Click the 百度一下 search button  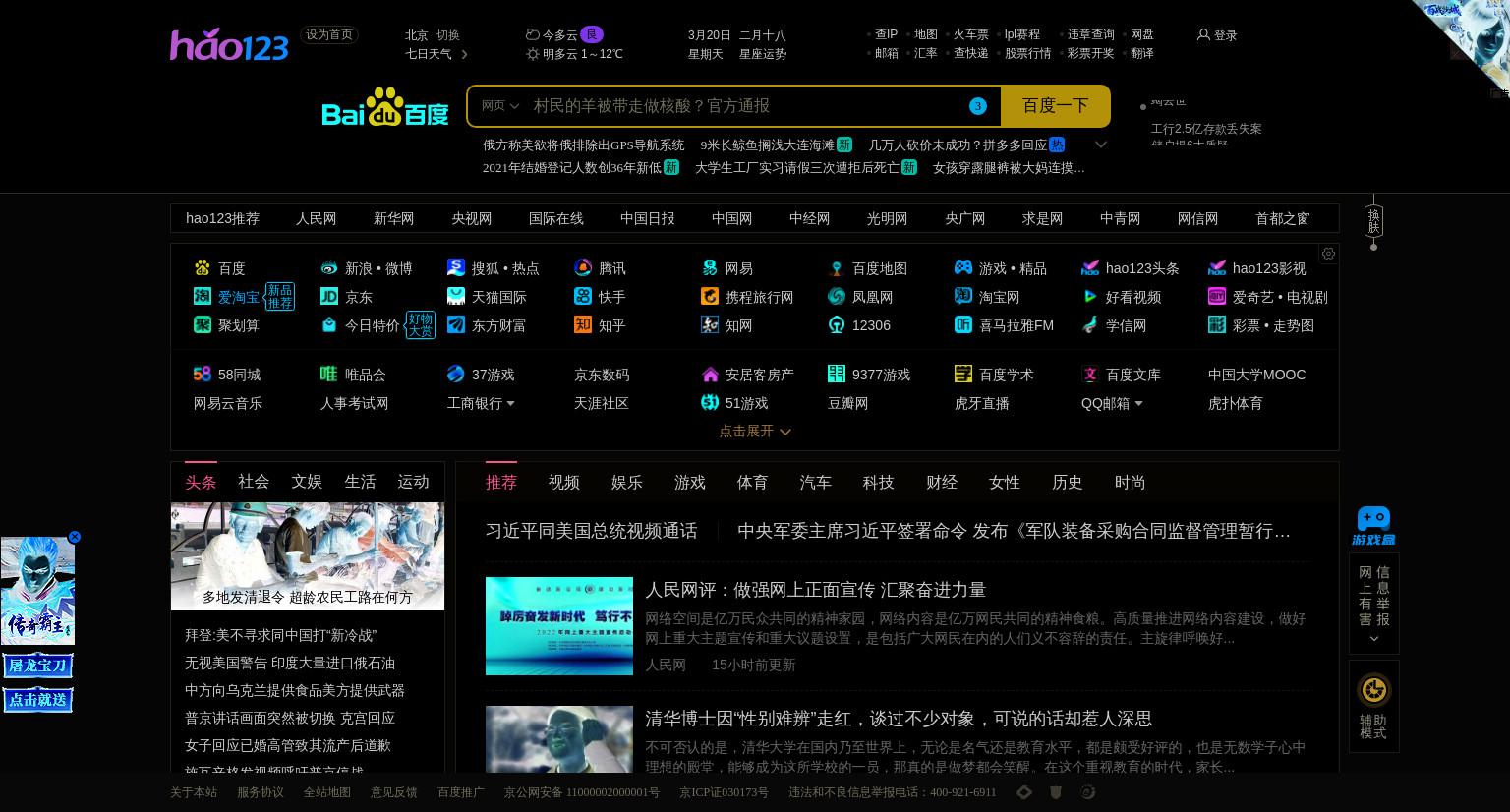(1056, 106)
